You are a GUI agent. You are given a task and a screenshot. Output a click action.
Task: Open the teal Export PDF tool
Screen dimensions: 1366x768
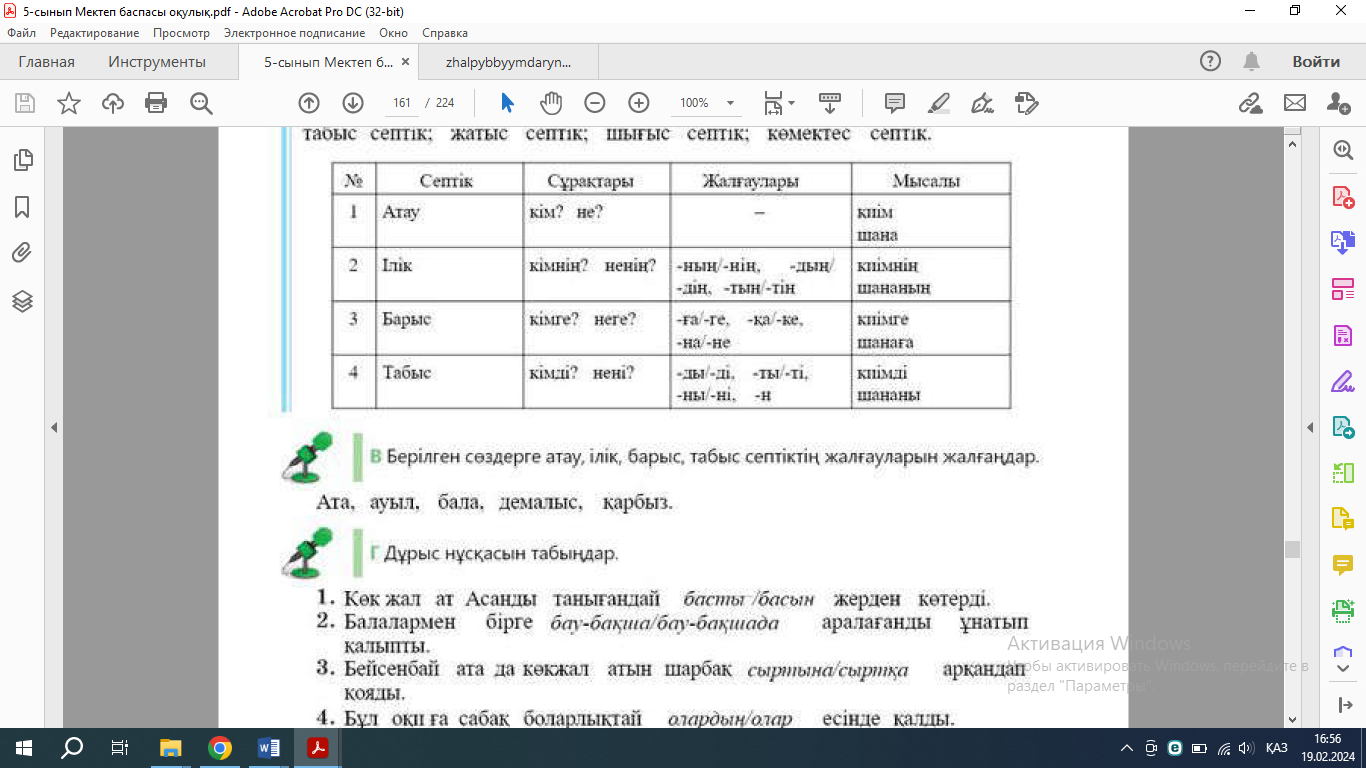[1343, 427]
